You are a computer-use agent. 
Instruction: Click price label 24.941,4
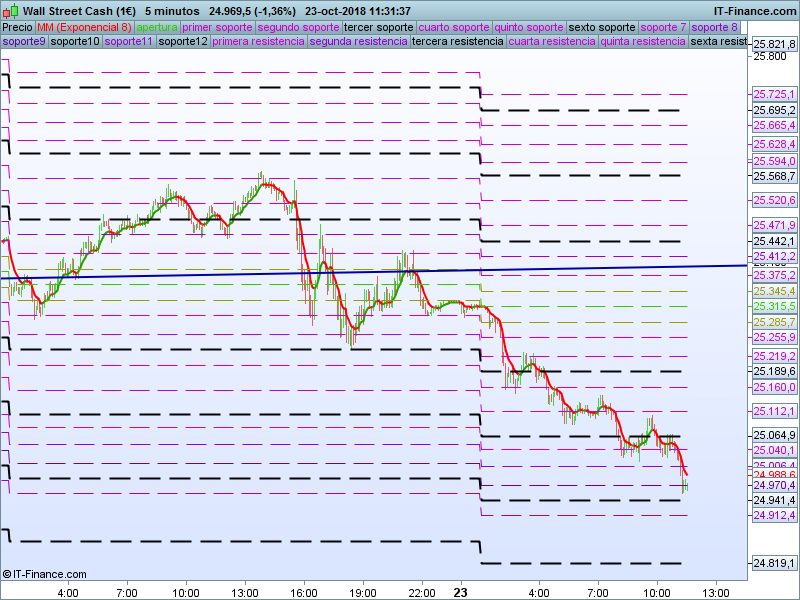coord(774,500)
